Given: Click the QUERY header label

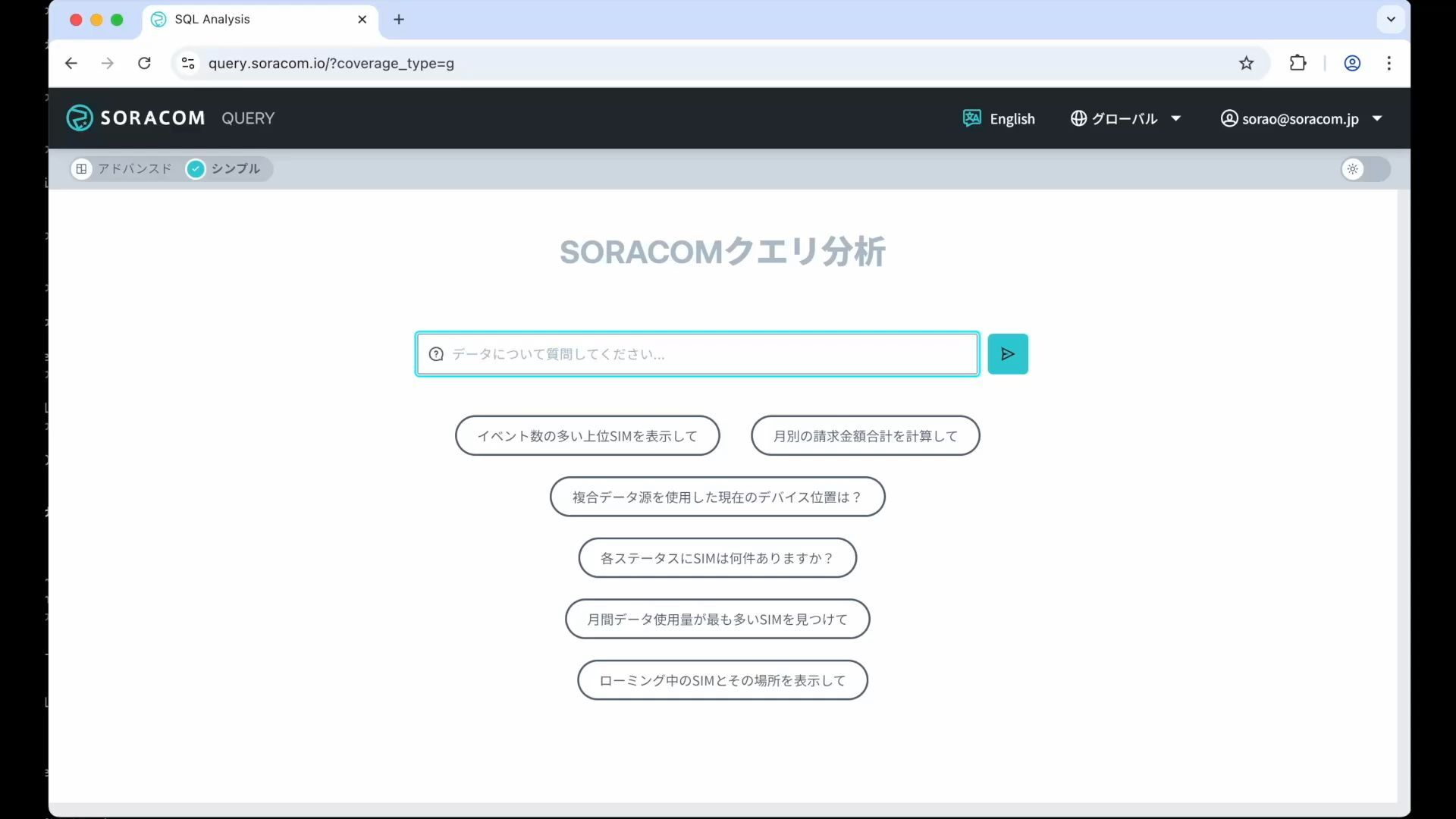Looking at the screenshot, I should [x=248, y=118].
